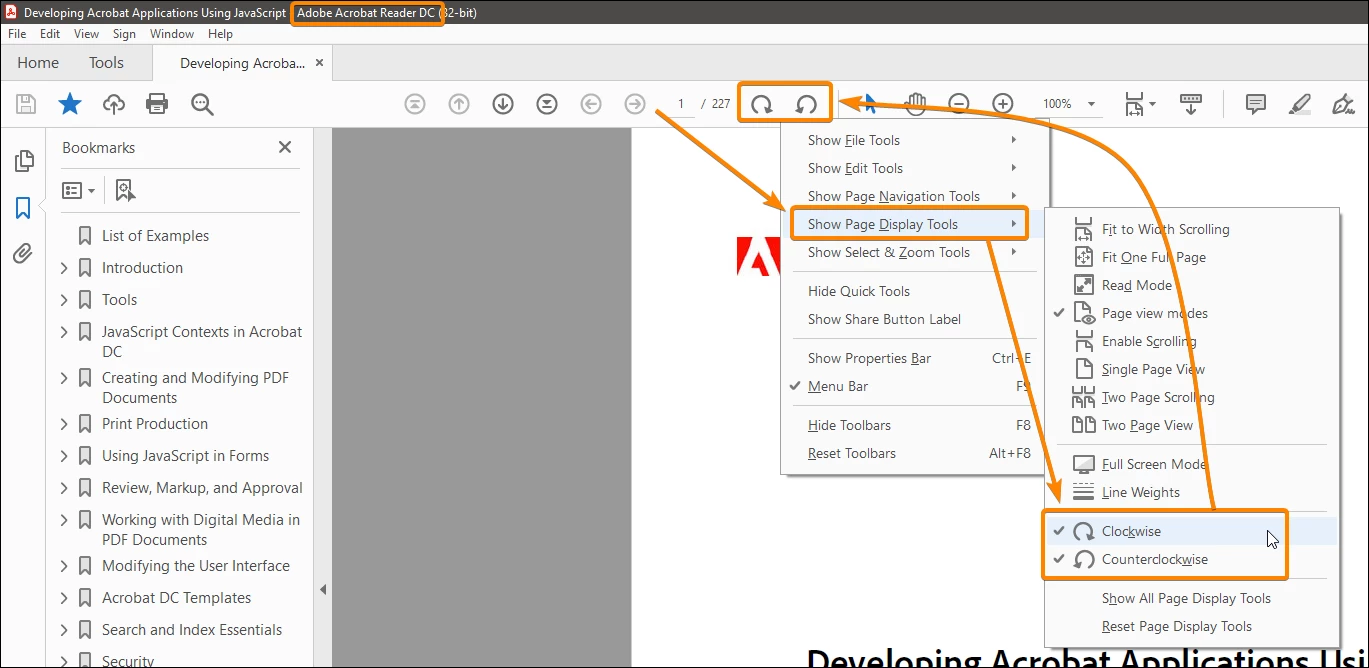Open the zoom percentage dropdown
The width and height of the screenshot is (1369, 668).
click(1091, 104)
